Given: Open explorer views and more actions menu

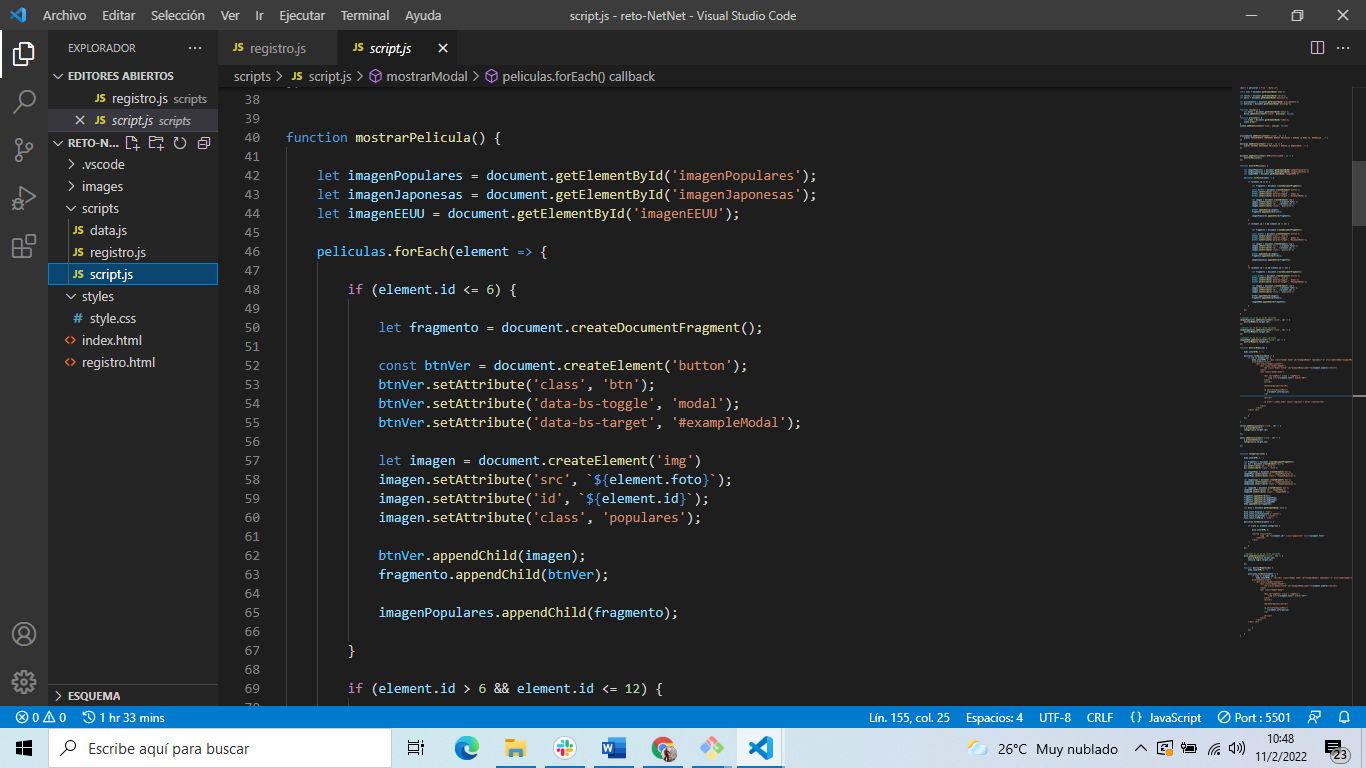Looking at the screenshot, I should click(x=195, y=48).
